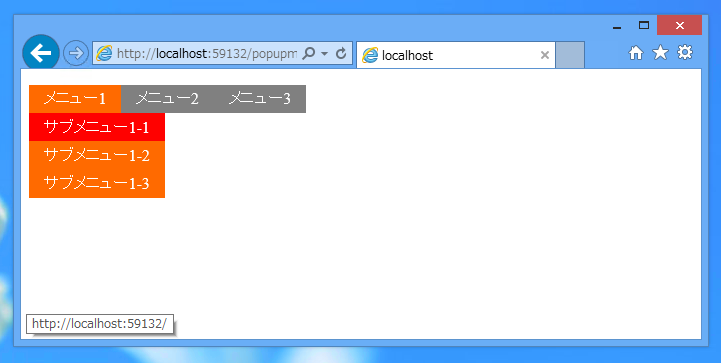Choose サブメニュー1-1 from the submenu
The height and width of the screenshot is (363, 721).
[x=97, y=127]
